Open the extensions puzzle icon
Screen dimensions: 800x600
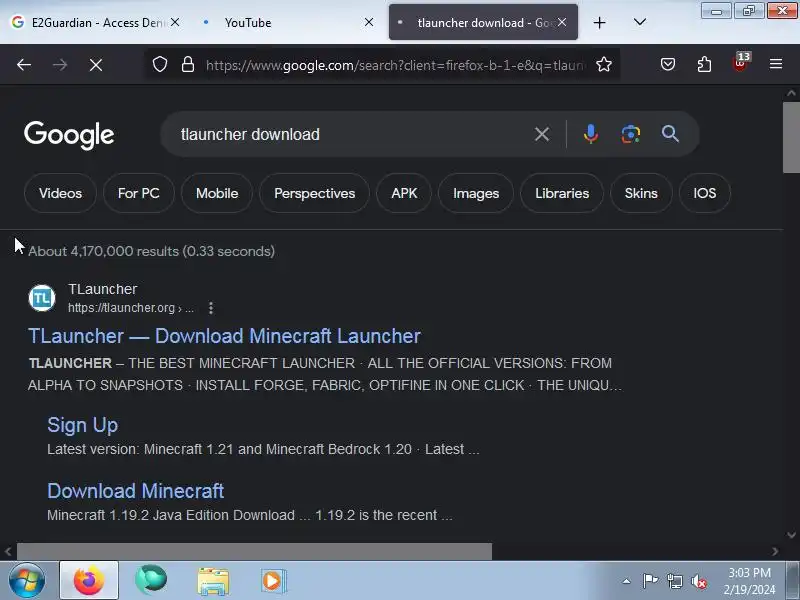coord(704,64)
